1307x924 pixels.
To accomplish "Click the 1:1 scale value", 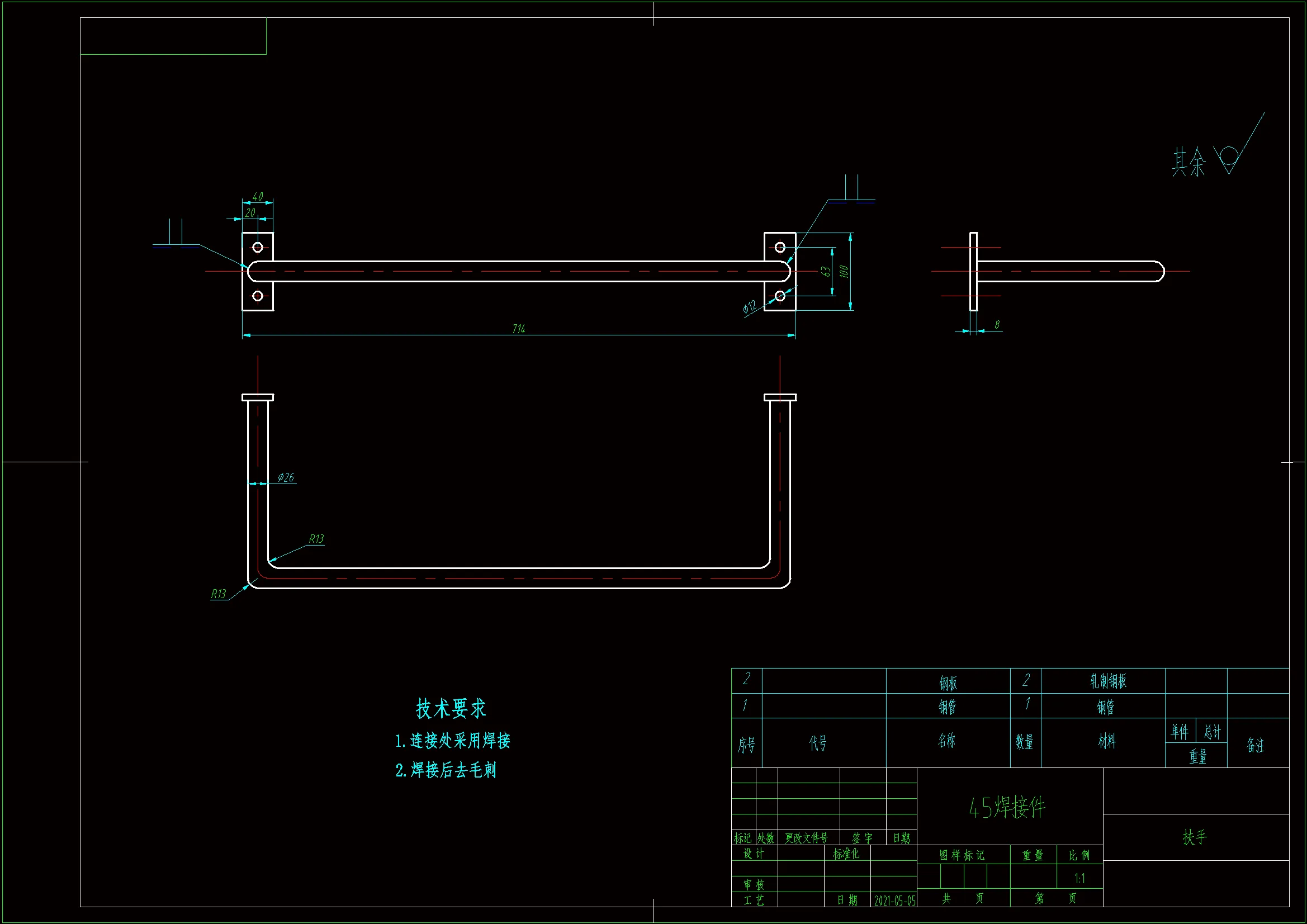I will tap(1079, 879).
